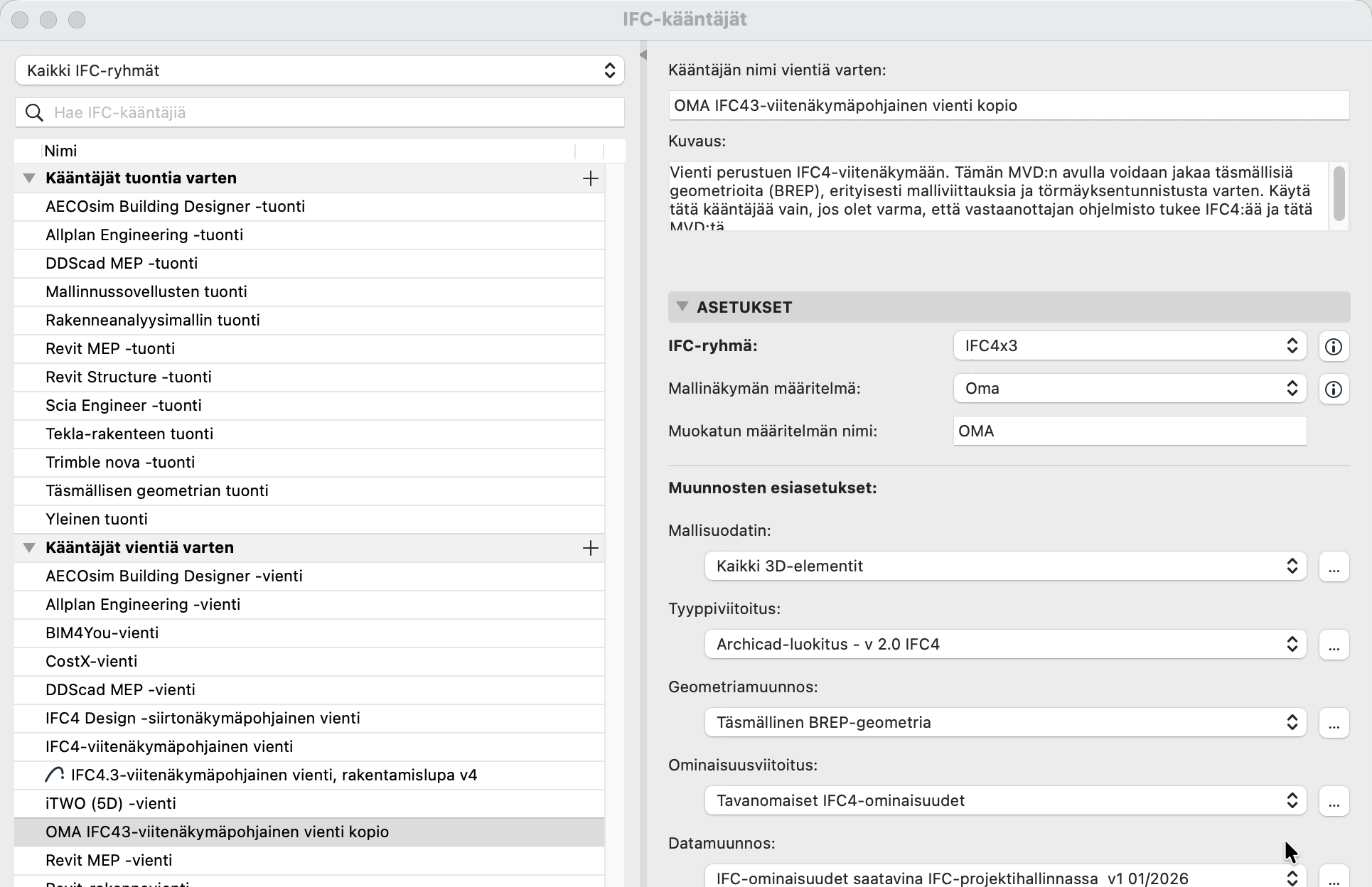1372x887 pixels.
Task: Select DDScad MEP -tuonti translator
Action: [309, 264]
